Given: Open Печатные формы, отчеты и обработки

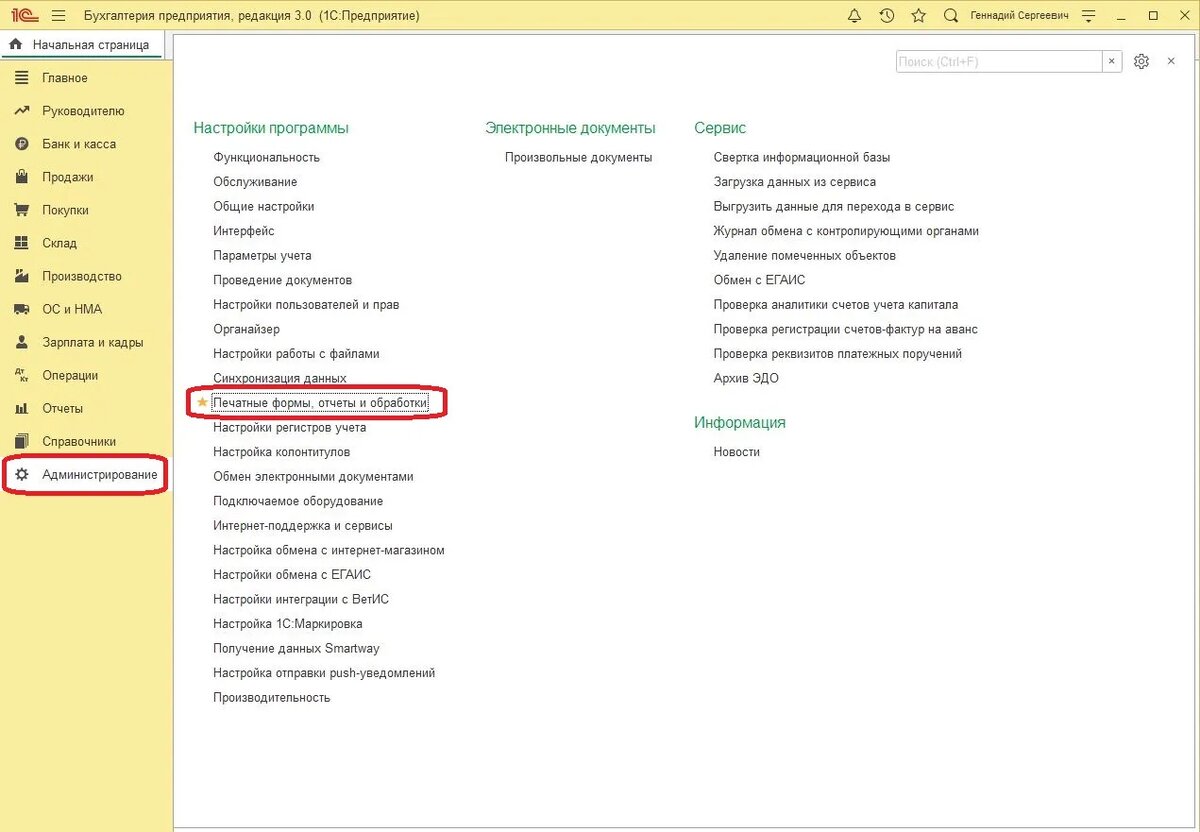Looking at the screenshot, I should click(320, 402).
